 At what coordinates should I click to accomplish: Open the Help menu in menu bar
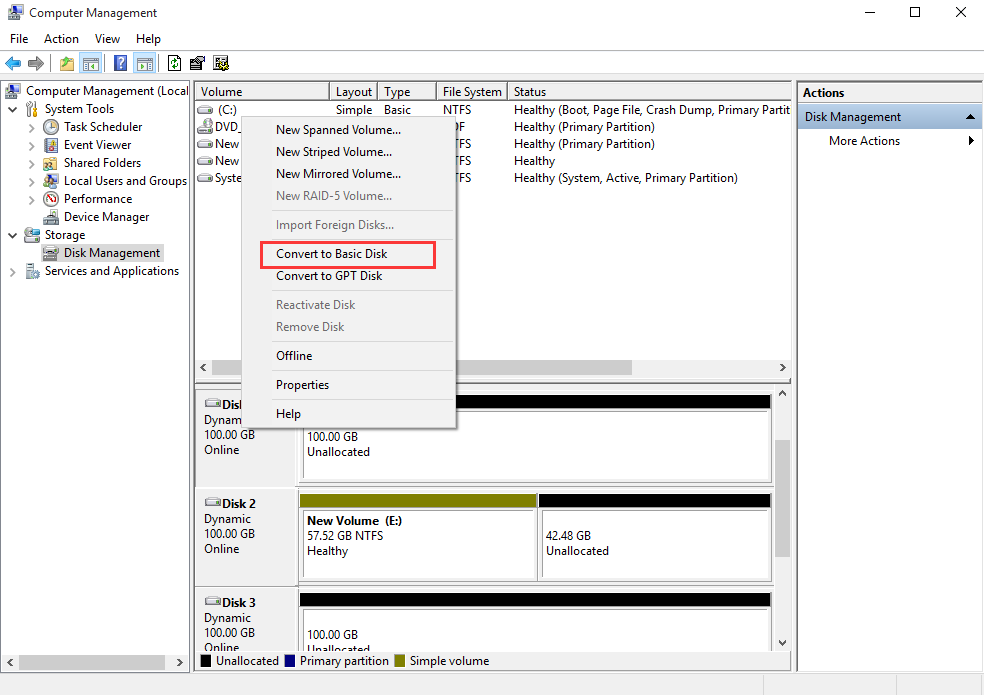[148, 39]
